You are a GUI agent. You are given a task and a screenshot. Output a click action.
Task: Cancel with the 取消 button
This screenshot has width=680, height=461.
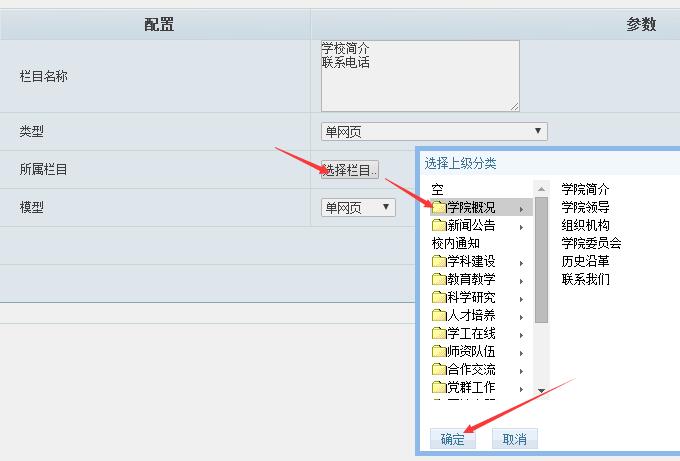coord(515,439)
